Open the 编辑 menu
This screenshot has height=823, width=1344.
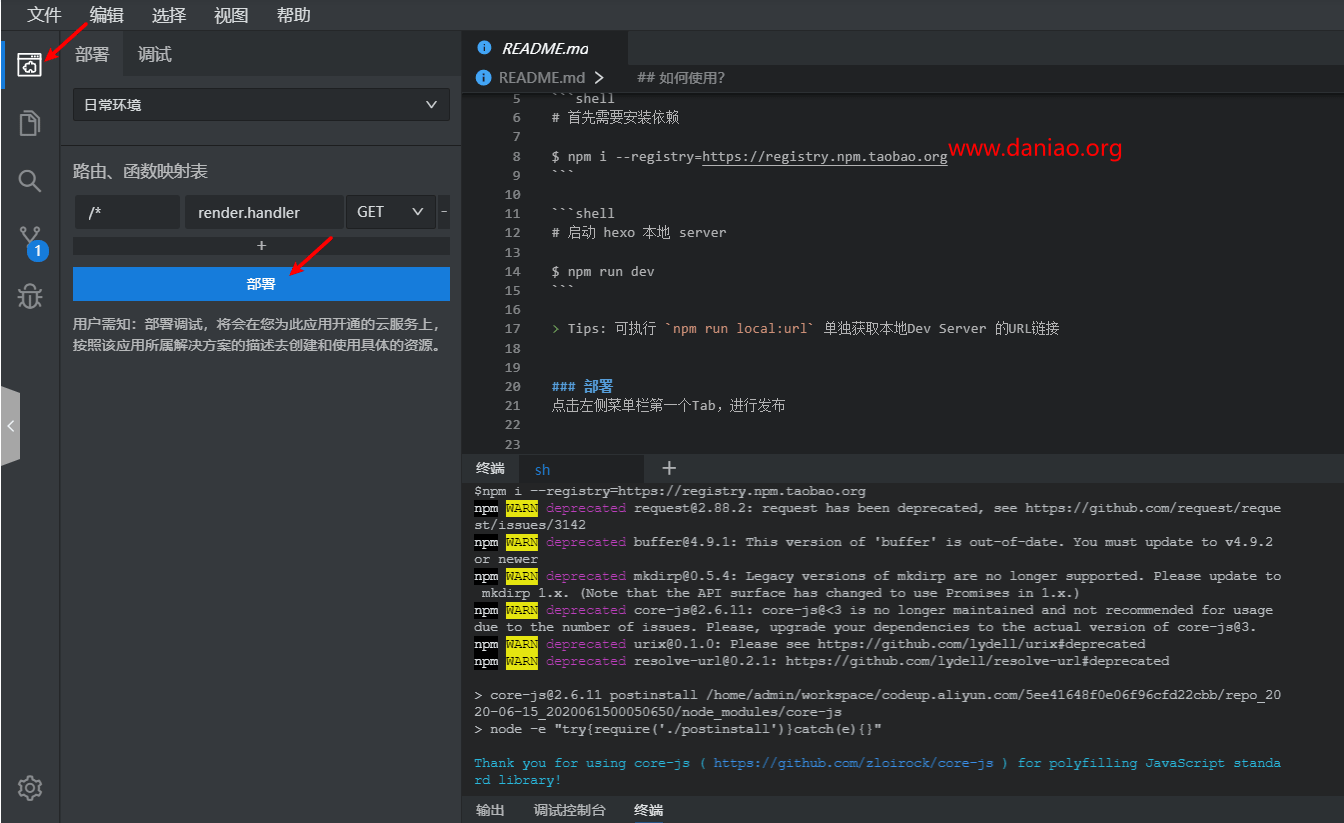(x=107, y=15)
